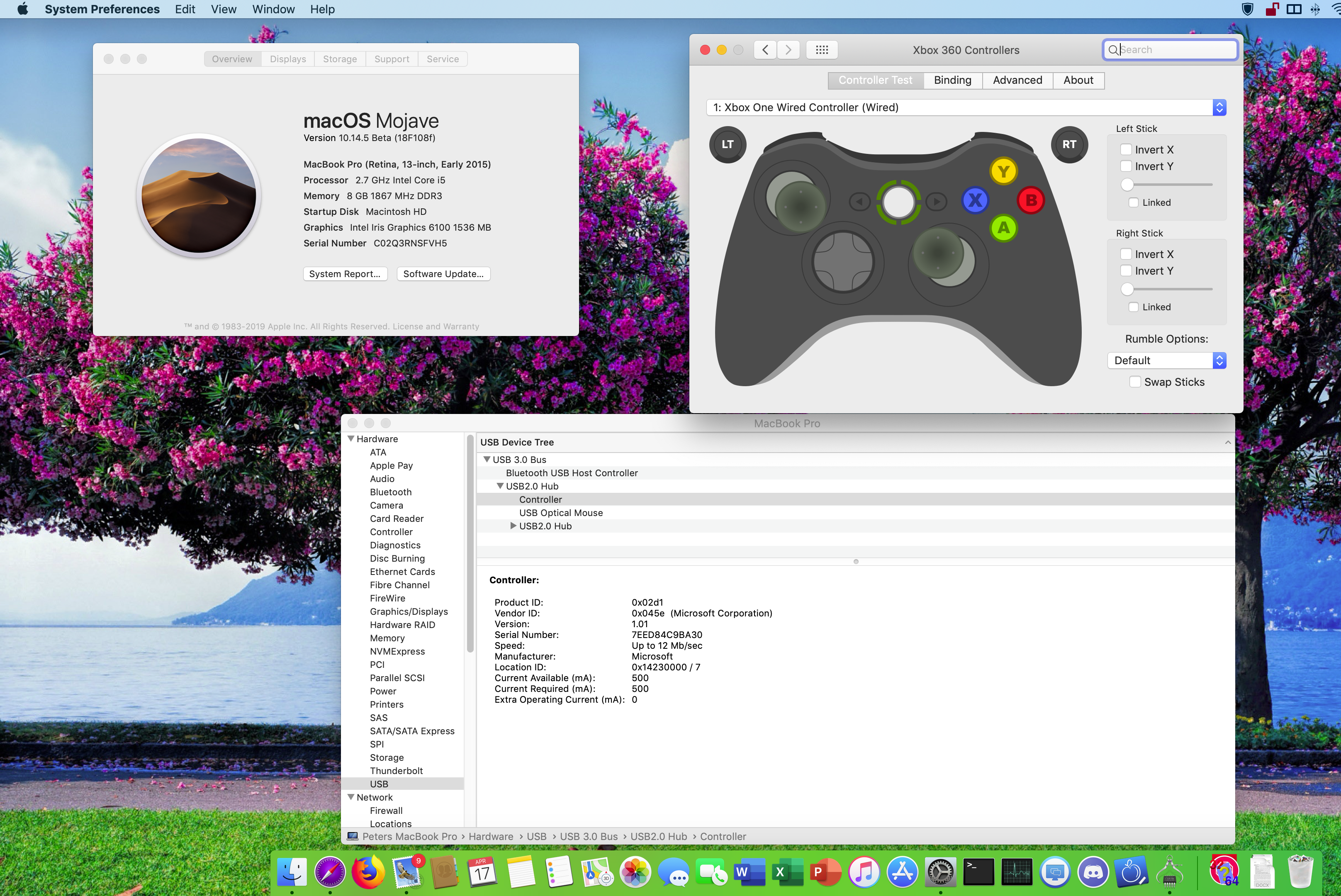
Task: Collapse the Network sidebar section
Action: click(351, 797)
